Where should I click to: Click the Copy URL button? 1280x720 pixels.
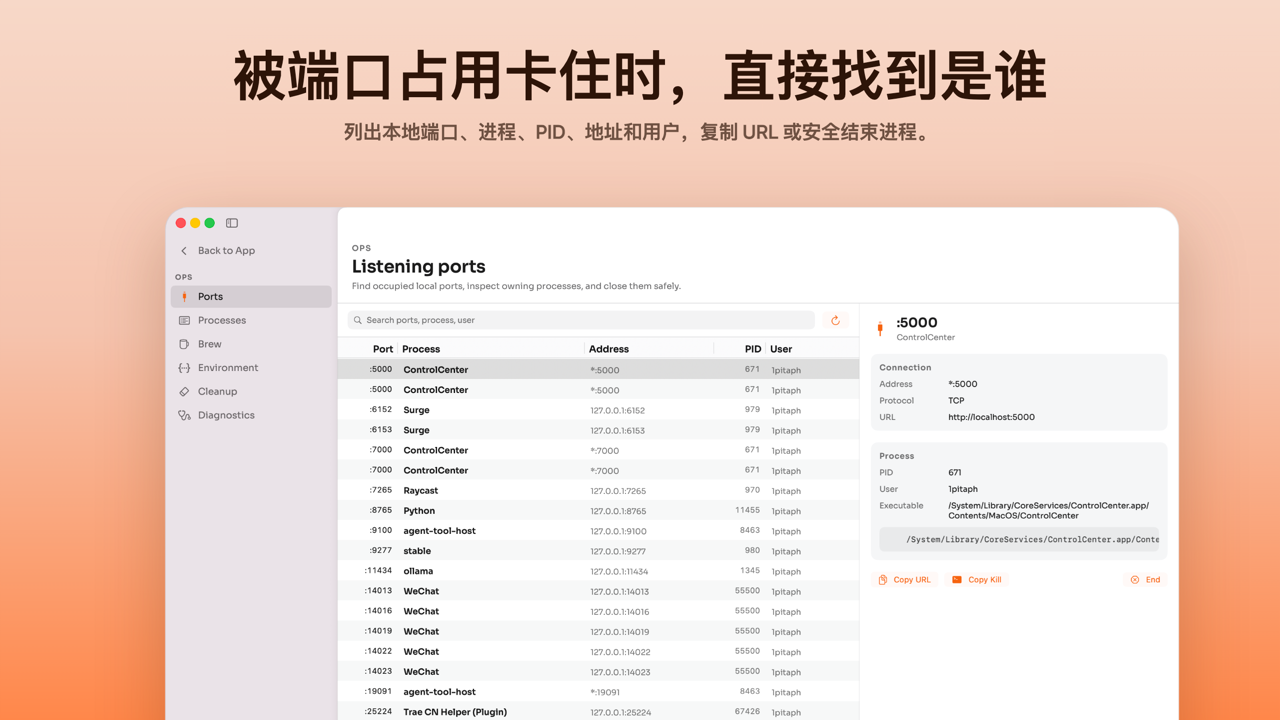(905, 580)
